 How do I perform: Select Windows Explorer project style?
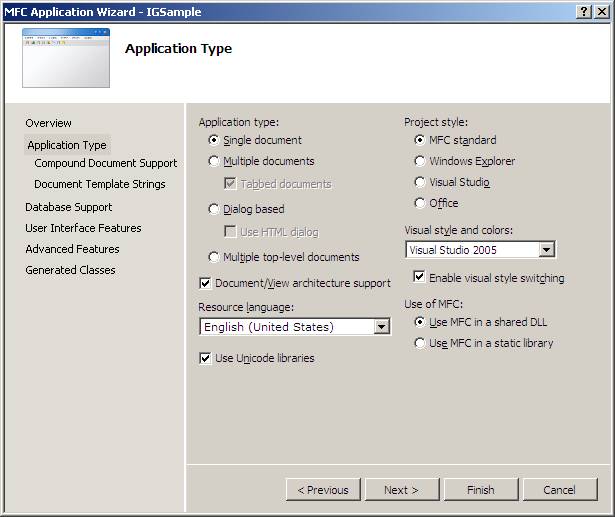[420, 161]
